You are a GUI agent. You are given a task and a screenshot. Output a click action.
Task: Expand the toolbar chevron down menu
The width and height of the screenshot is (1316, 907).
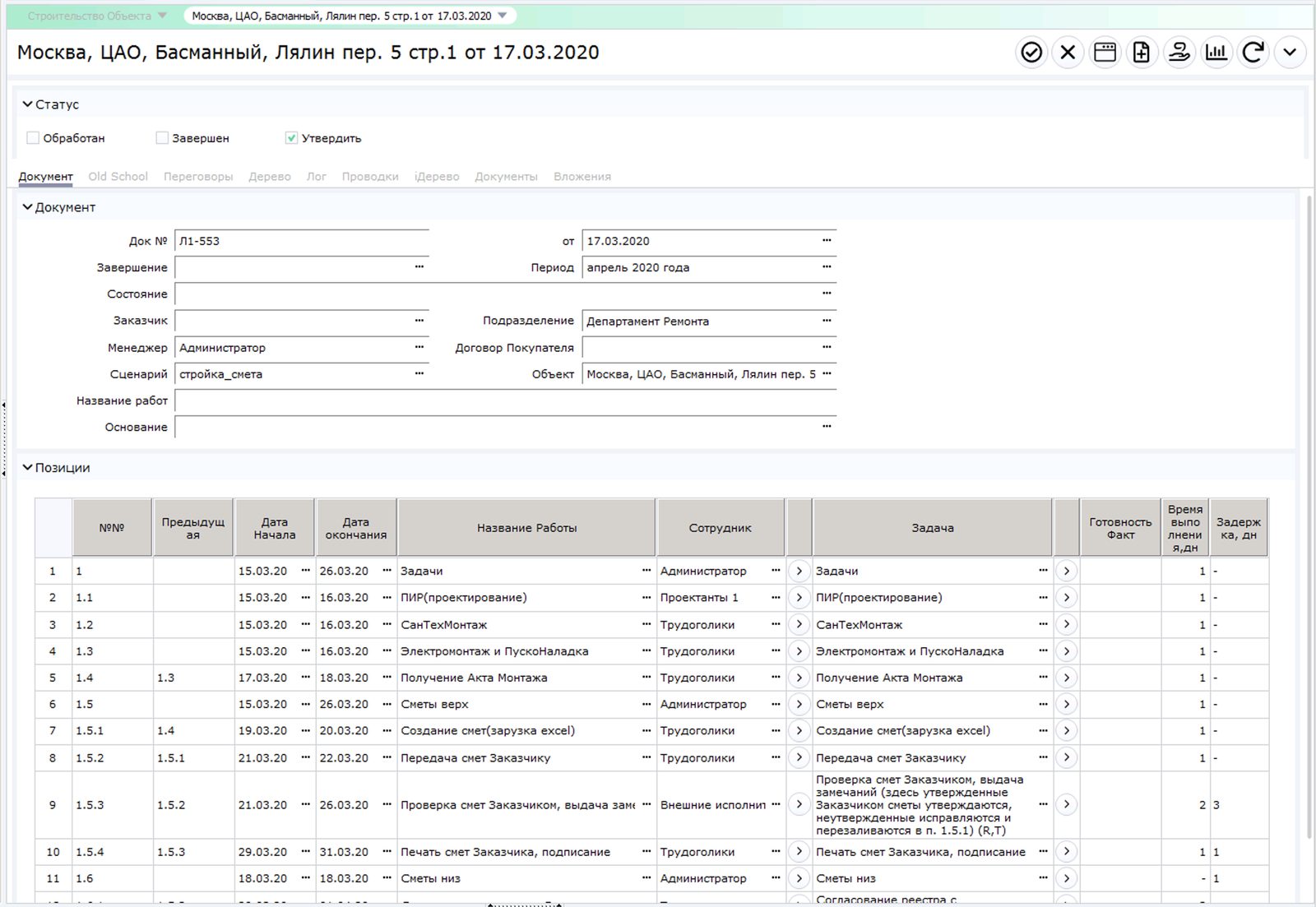point(1290,53)
